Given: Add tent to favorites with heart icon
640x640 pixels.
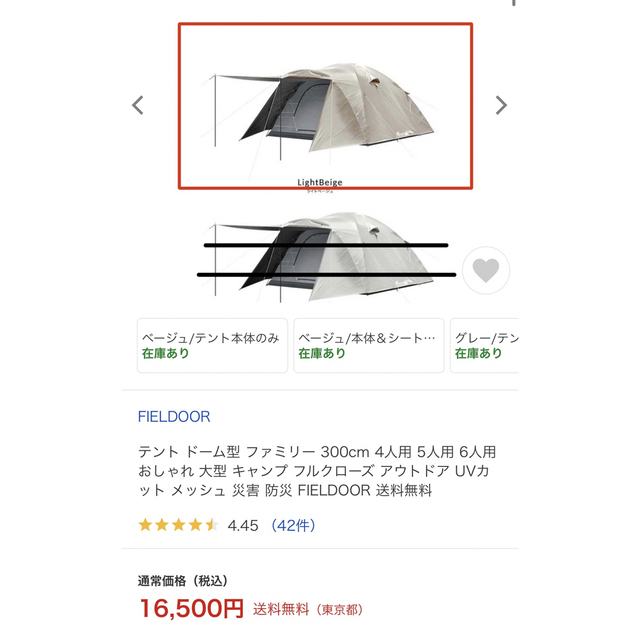Looking at the screenshot, I should [x=486, y=270].
